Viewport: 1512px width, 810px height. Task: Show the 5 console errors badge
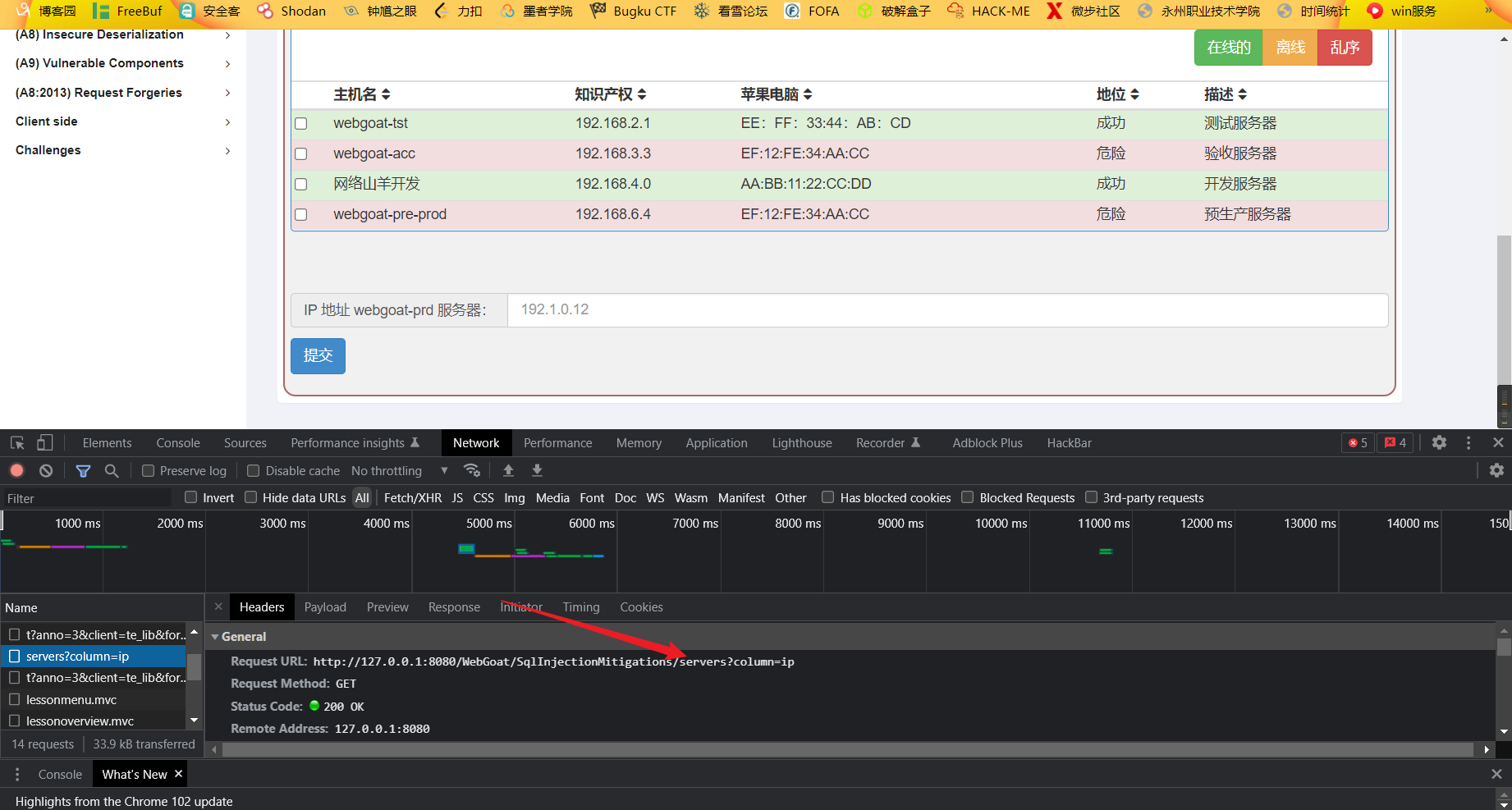1358,443
